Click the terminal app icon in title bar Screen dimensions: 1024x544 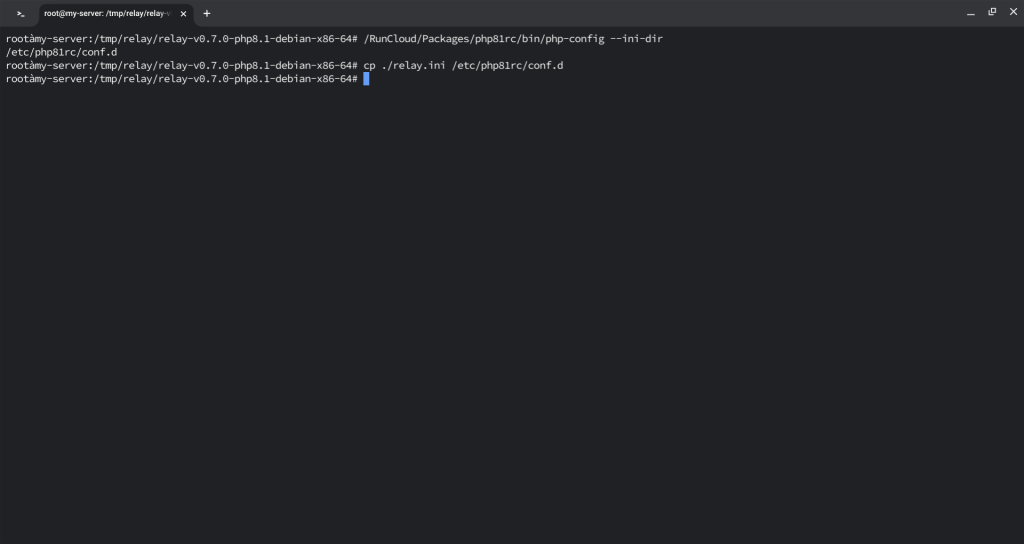[21, 13]
